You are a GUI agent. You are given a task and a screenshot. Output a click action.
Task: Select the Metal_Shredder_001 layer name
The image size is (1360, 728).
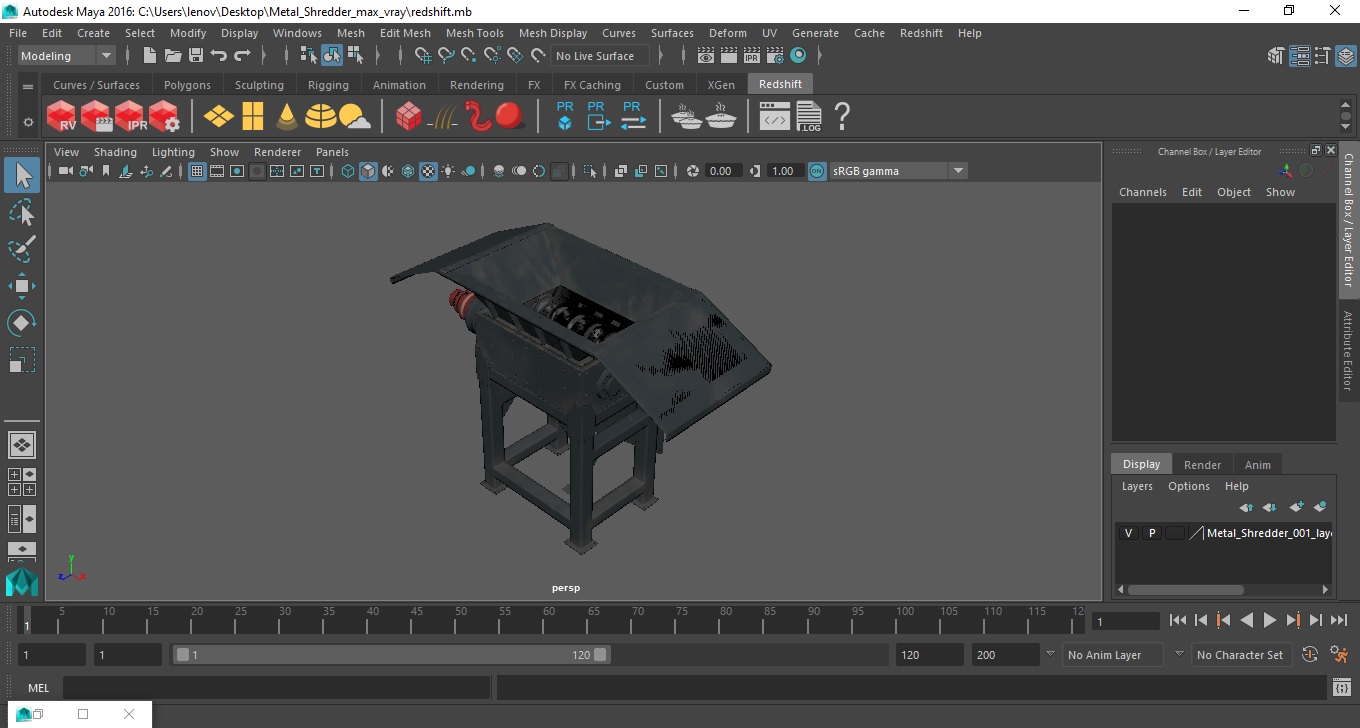pyautogui.click(x=1268, y=533)
